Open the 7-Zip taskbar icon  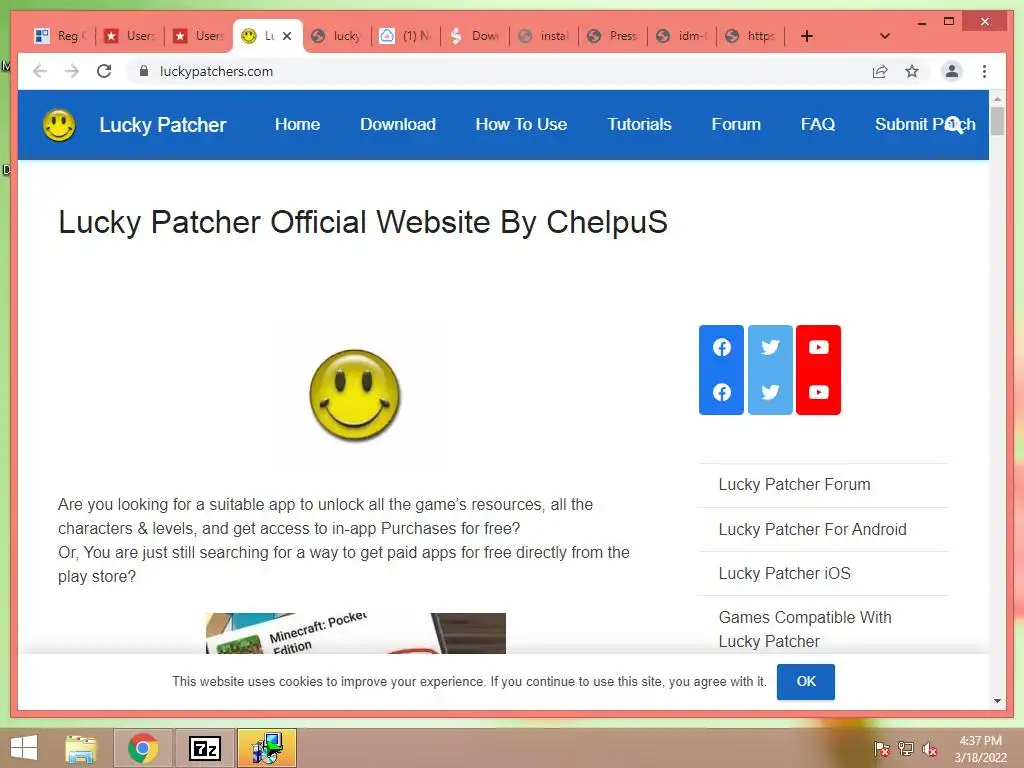click(204, 748)
